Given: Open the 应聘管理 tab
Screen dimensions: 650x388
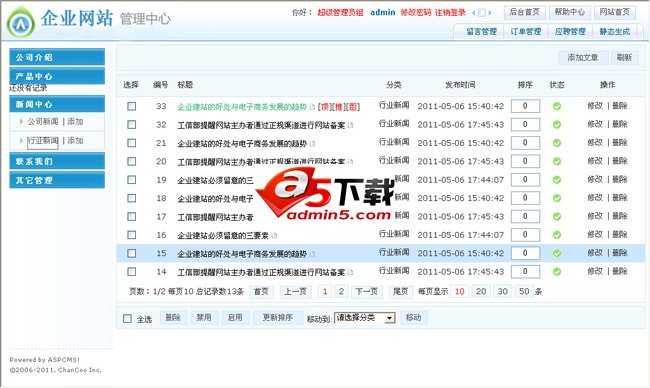Looking at the screenshot, I should pyautogui.click(x=570, y=32).
